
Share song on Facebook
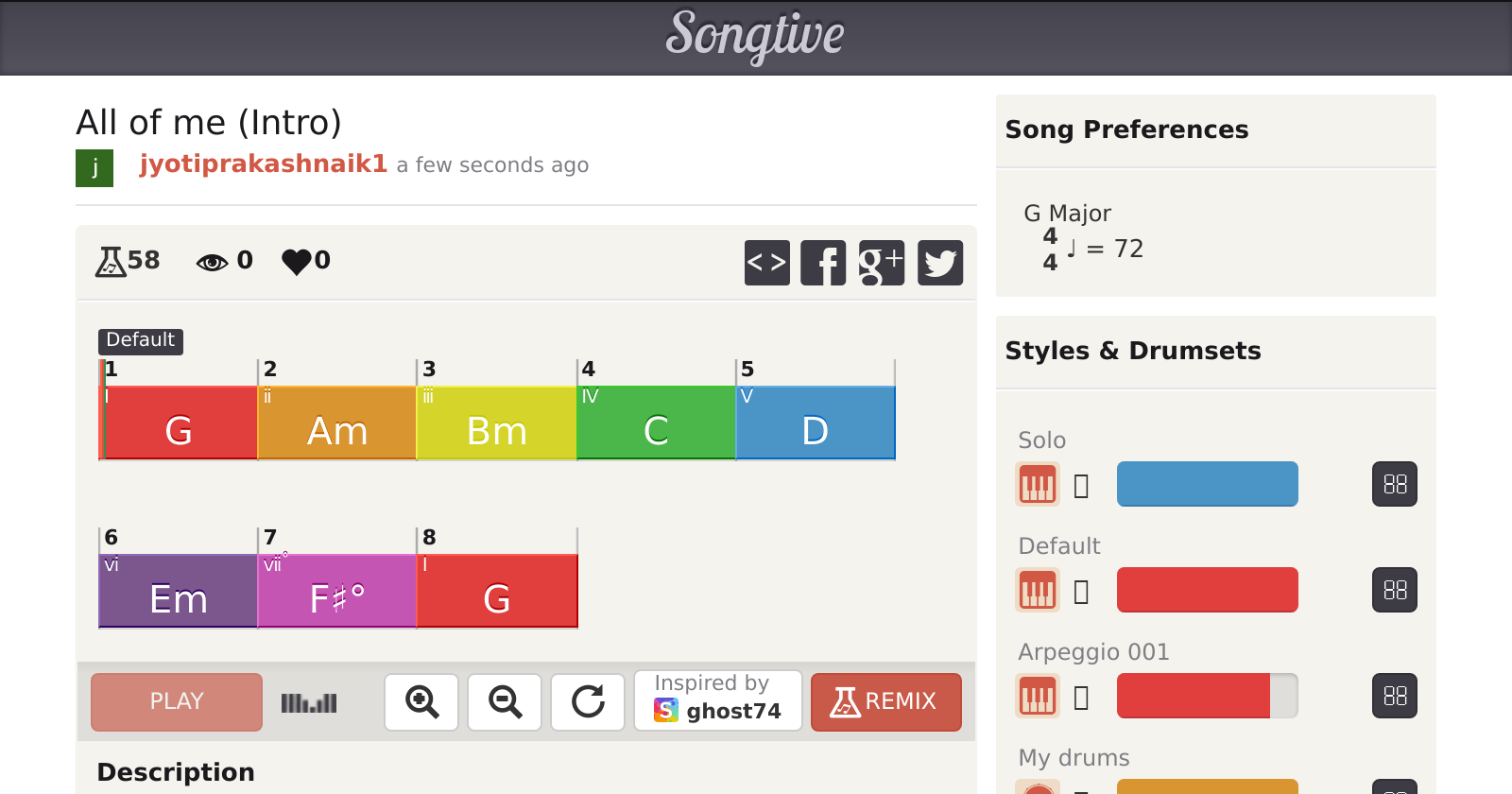(x=823, y=262)
